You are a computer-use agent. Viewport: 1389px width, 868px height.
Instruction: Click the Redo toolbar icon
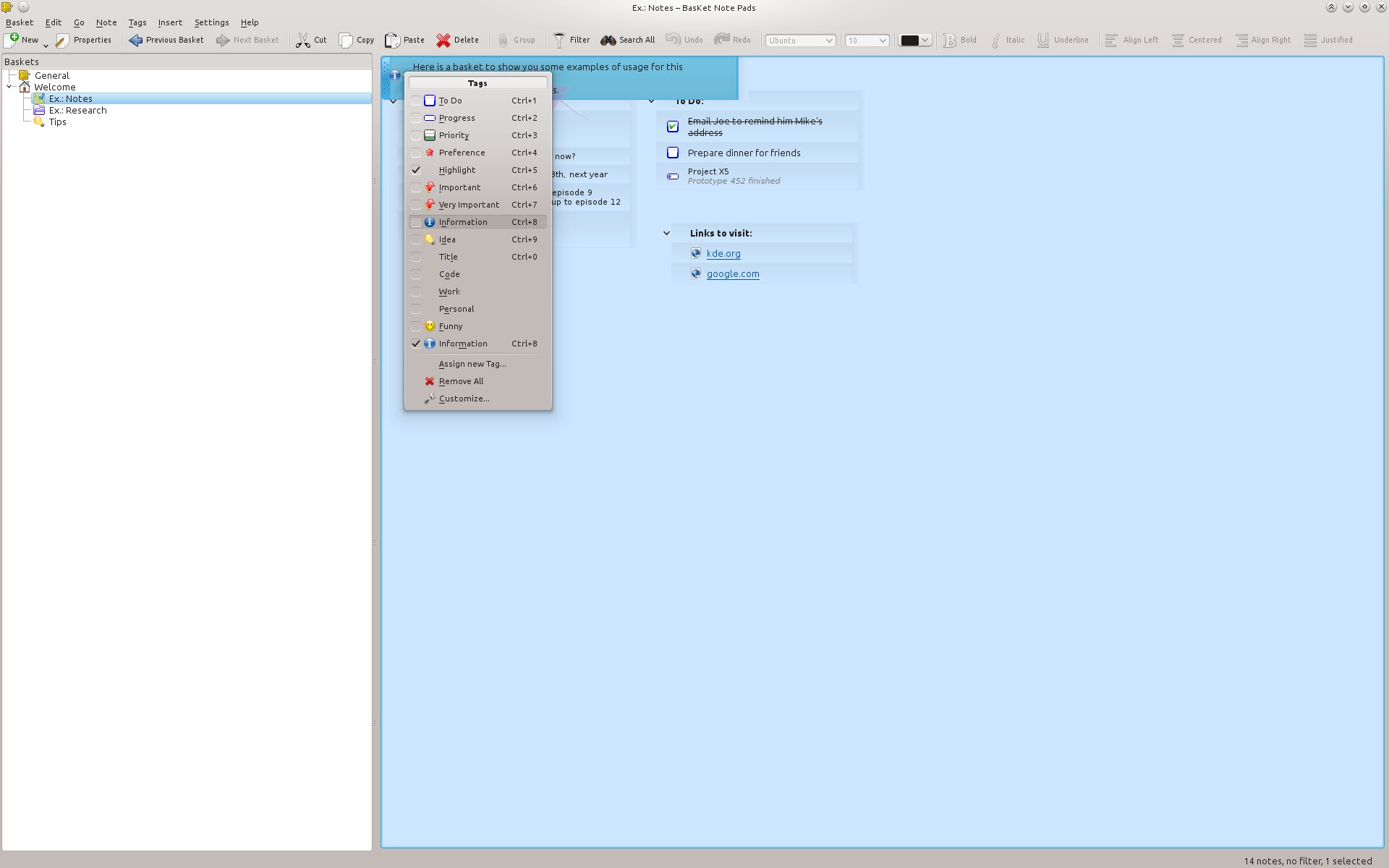coord(721,40)
